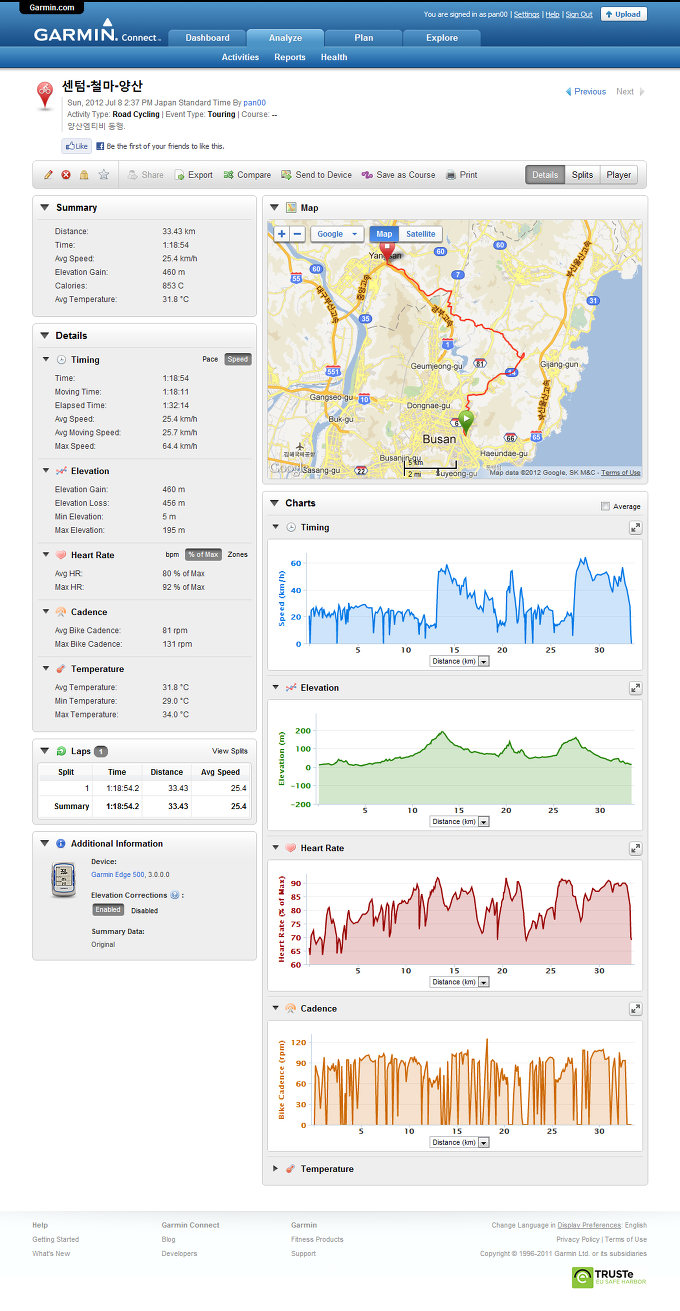
Task: Click the TRUSTe certification badge
Action: [x=610, y=1277]
